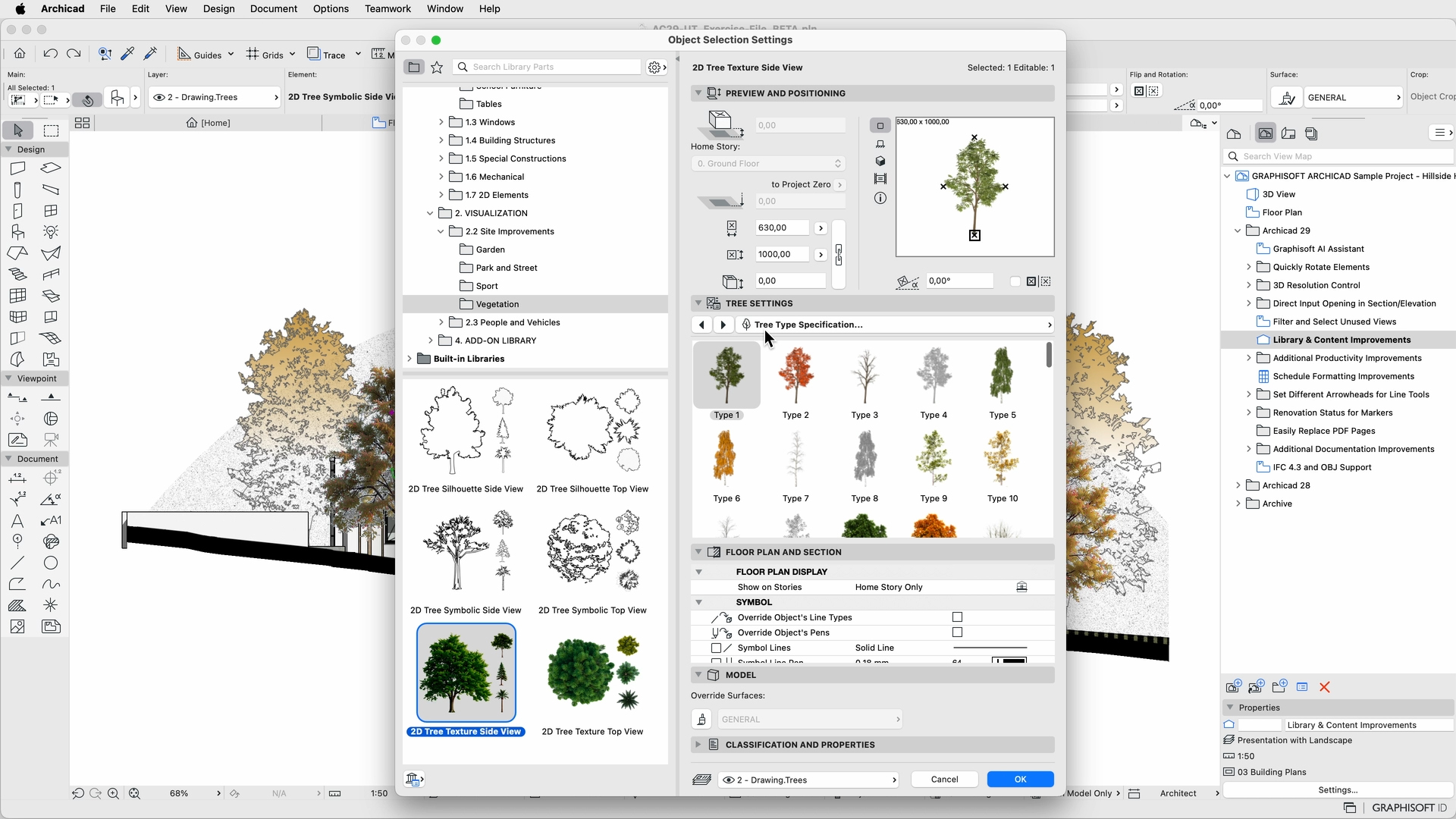Select the Arrow tool in the toolbox
Viewport: 1456px width, 819px height.
18,130
